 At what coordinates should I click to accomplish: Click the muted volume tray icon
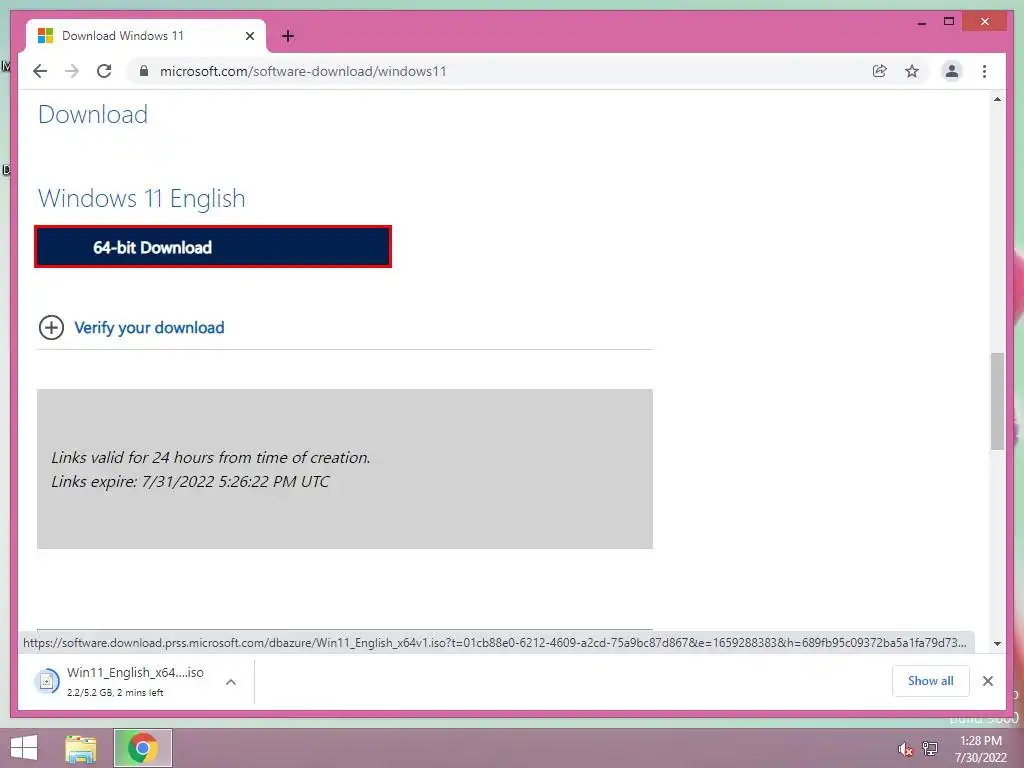click(905, 749)
